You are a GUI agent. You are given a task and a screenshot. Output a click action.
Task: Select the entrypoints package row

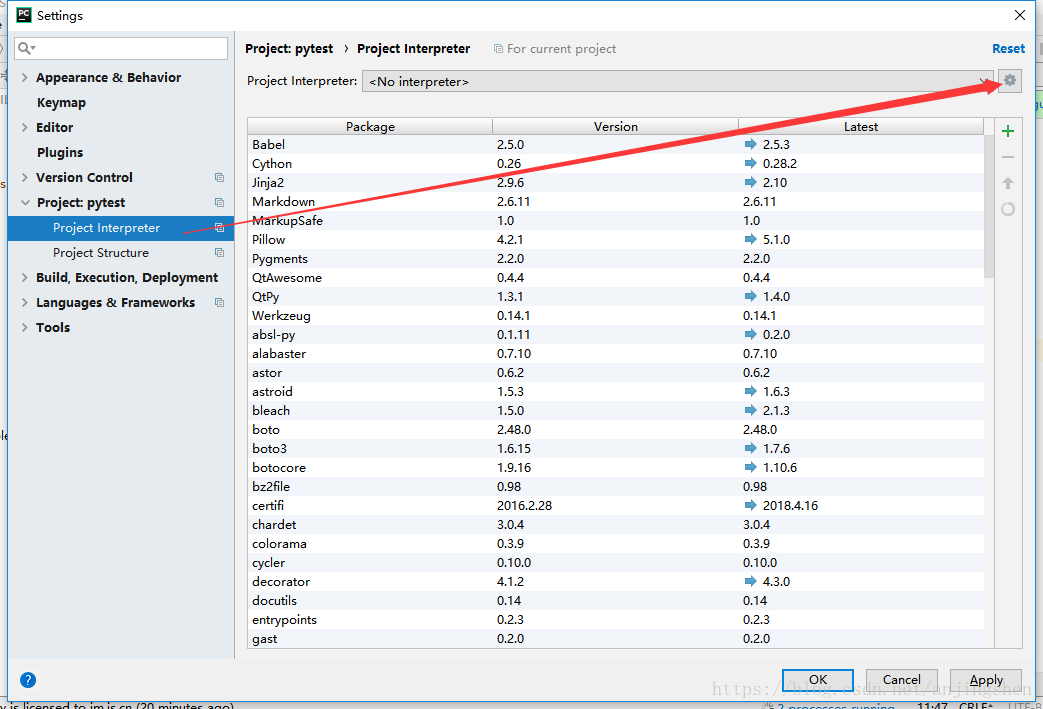click(x=616, y=619)
